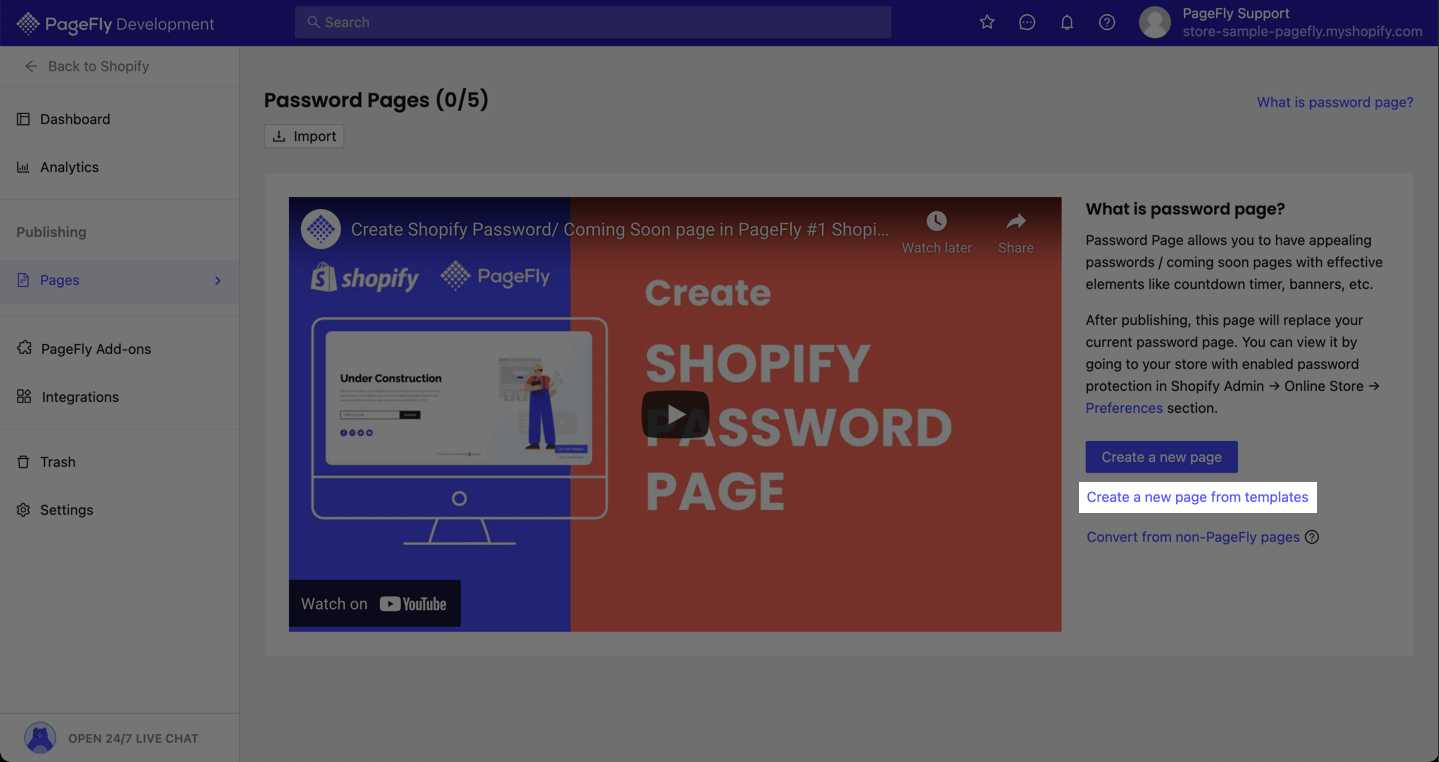1439x762 pixels.
Task: Click the Integrations grid icon
Action: (x=24, y=396)
